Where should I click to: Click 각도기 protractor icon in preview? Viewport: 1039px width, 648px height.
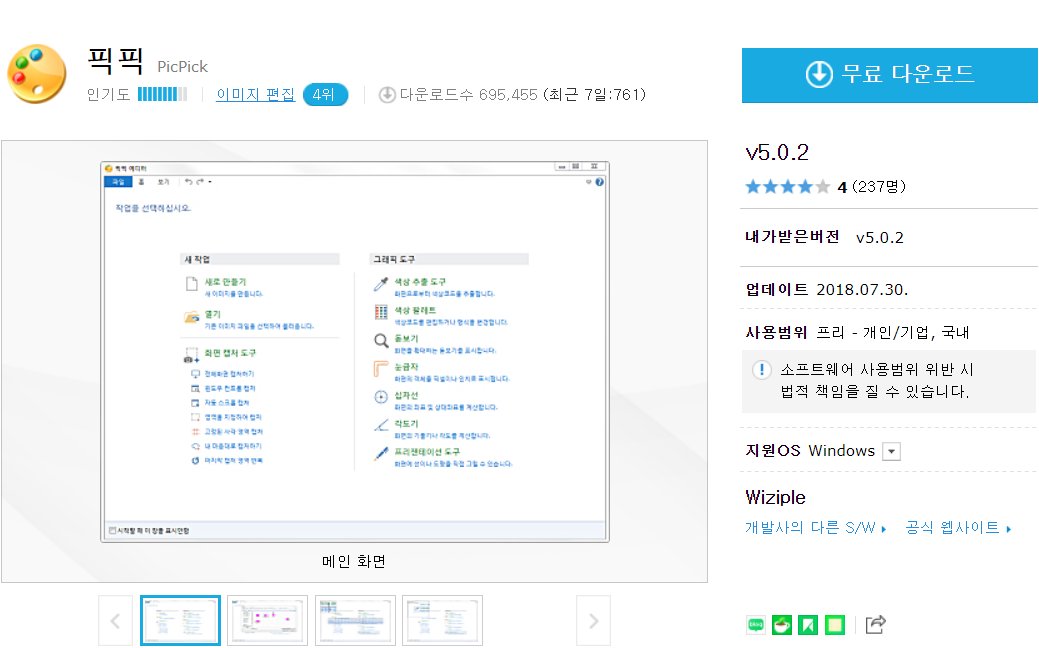click(381, 425)
